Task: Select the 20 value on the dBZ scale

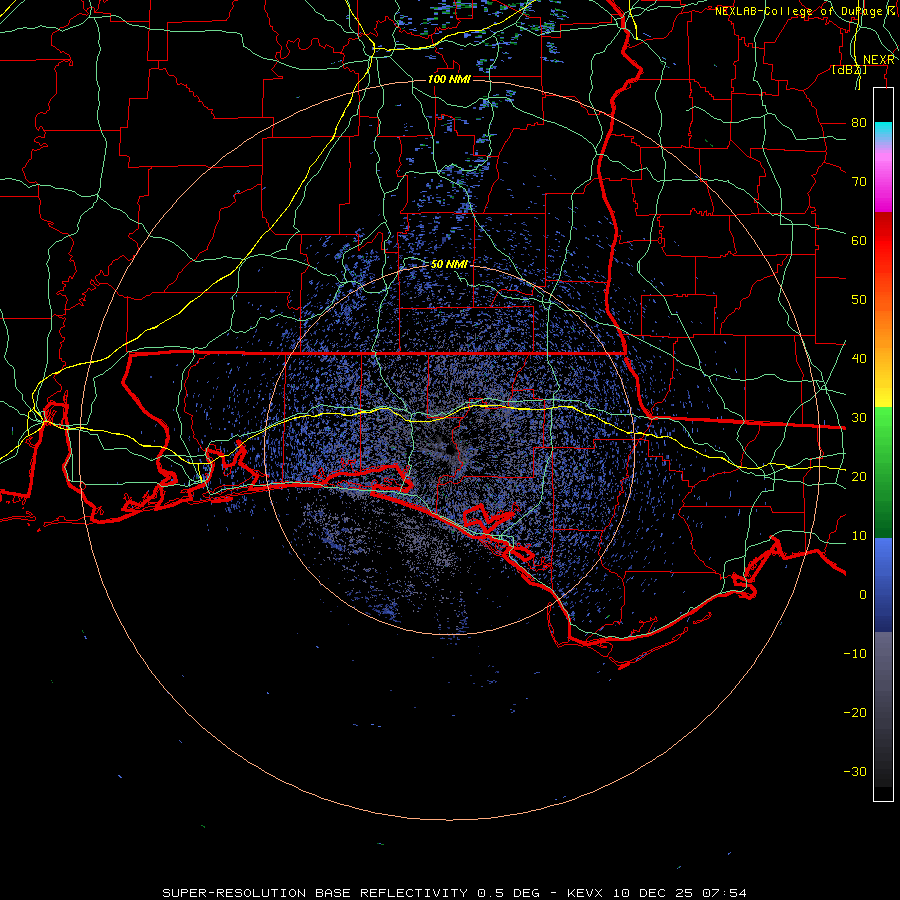Action: [x=859, y=476]
